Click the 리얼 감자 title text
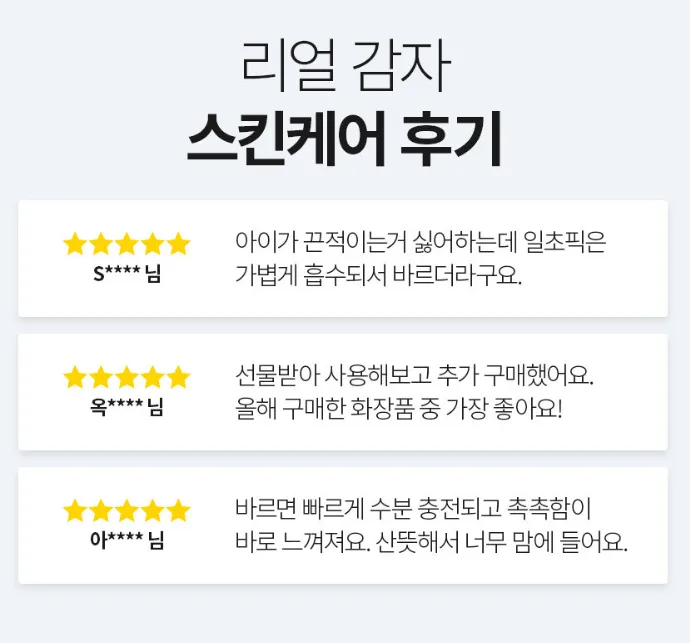The width and height of the screenshot is (690, 643). [x=346, y=66]
